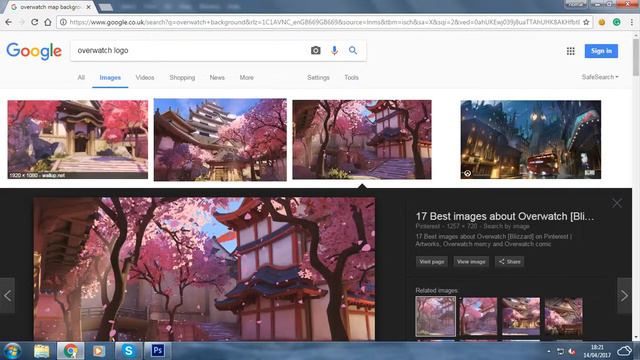Select the fourth related image thumbnail

564,316
